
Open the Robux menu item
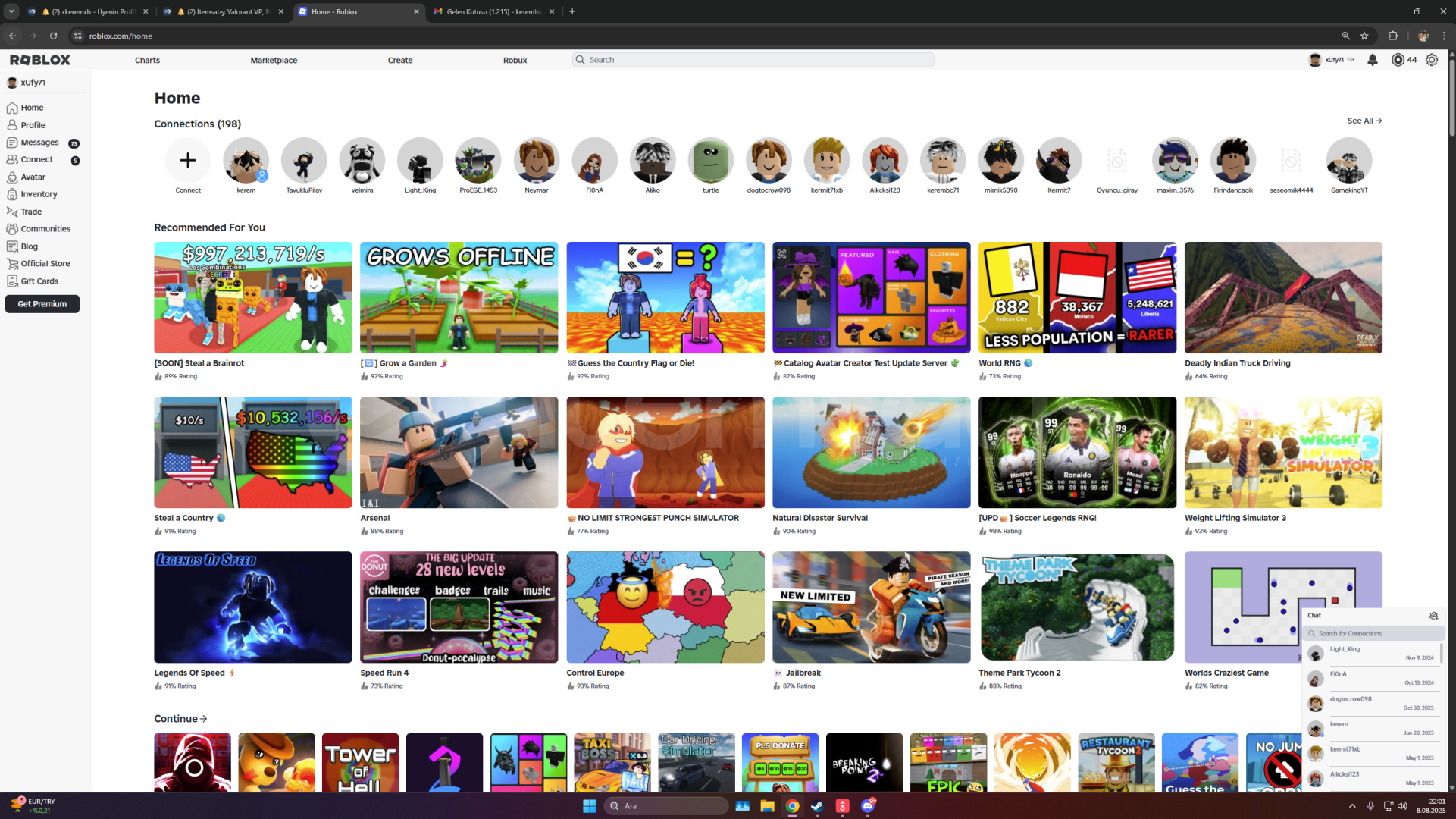pos(515,60)
